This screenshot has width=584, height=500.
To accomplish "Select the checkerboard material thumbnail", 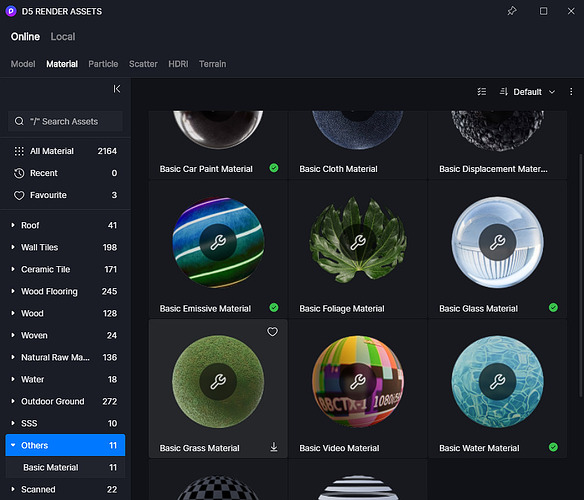I will click(x=218, y=487).
